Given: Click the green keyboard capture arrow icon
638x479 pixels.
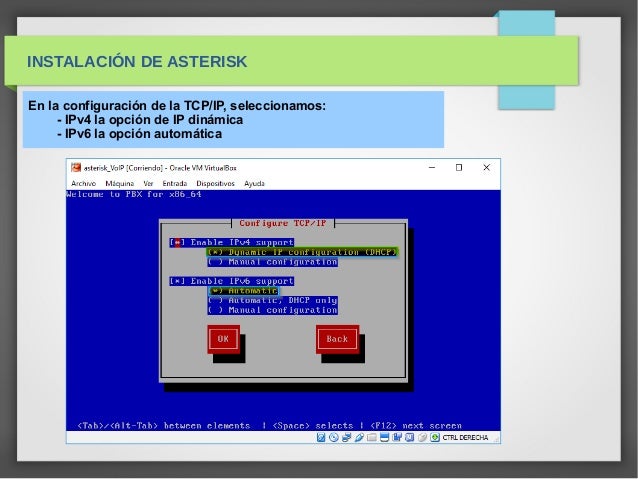Looking at the screenshot, I should point(435,437).
